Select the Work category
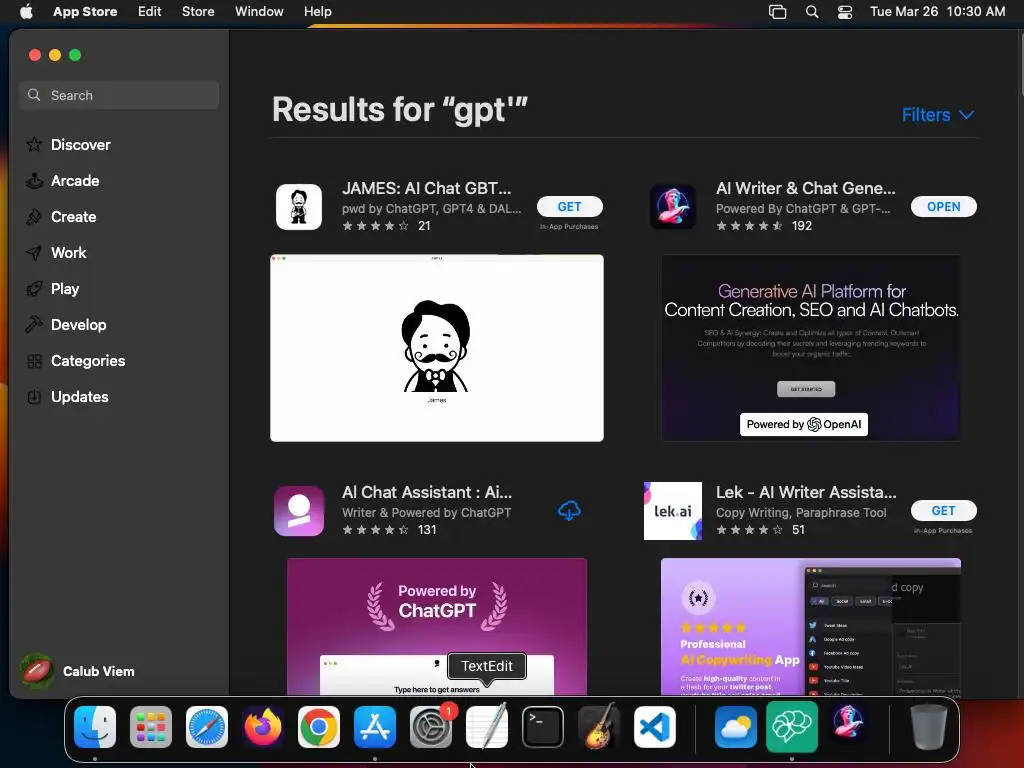This screenshot has height=768, width=1024. pos(56,252)
